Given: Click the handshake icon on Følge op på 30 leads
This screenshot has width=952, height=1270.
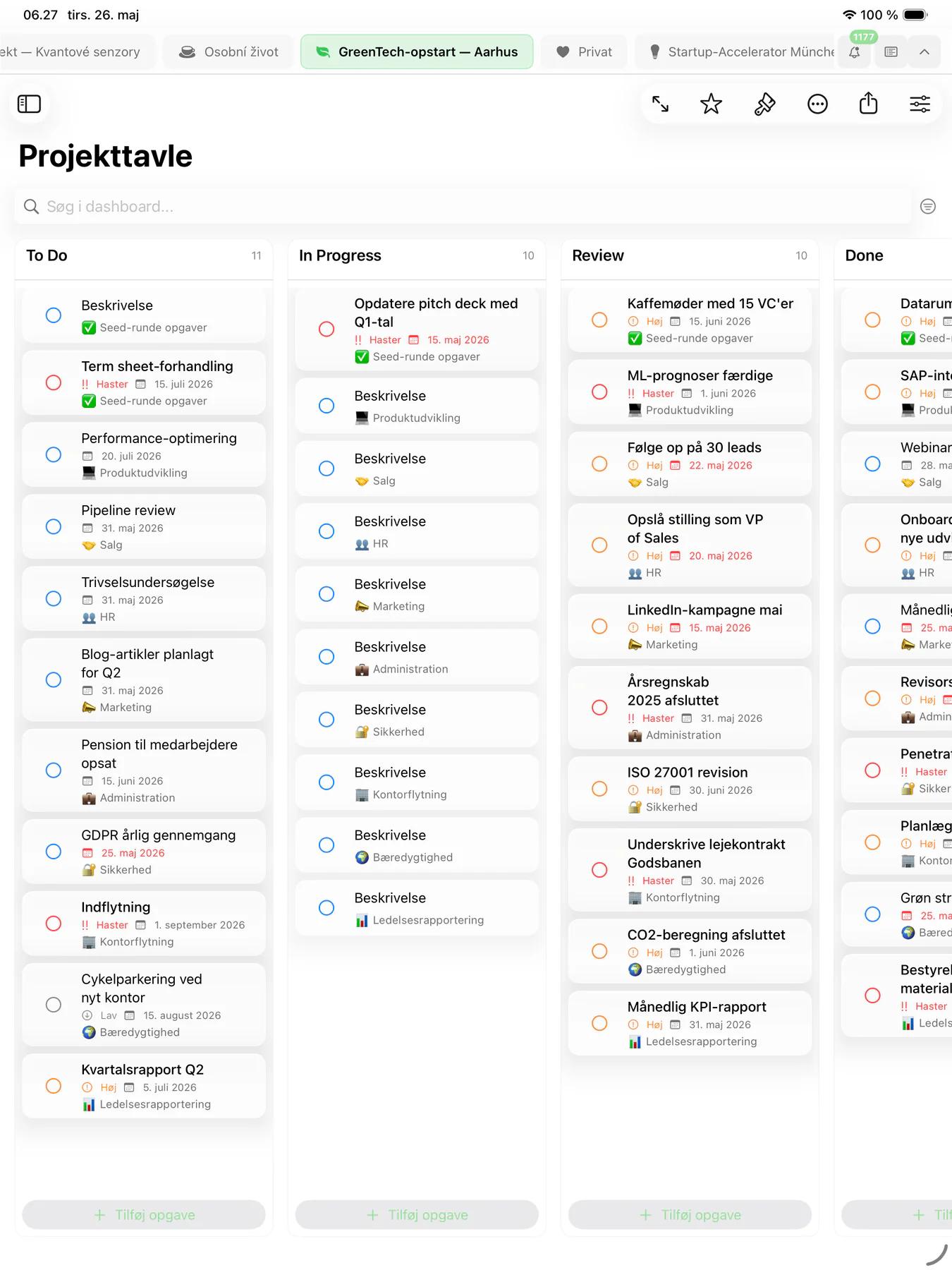Looking at the screenshot, I should (x=635, y=483).
